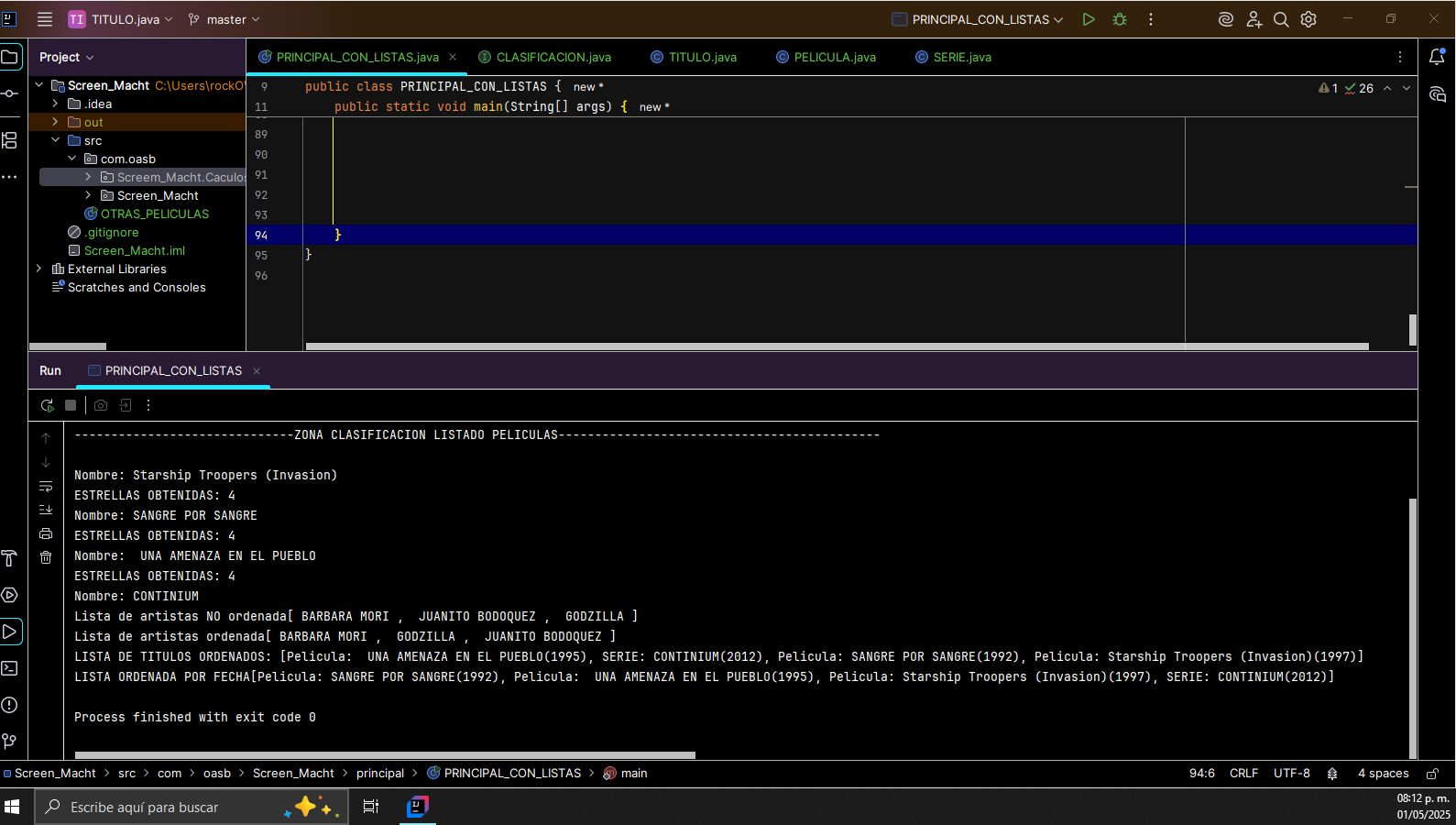Open the Git tool window

[x=10, y=742]
